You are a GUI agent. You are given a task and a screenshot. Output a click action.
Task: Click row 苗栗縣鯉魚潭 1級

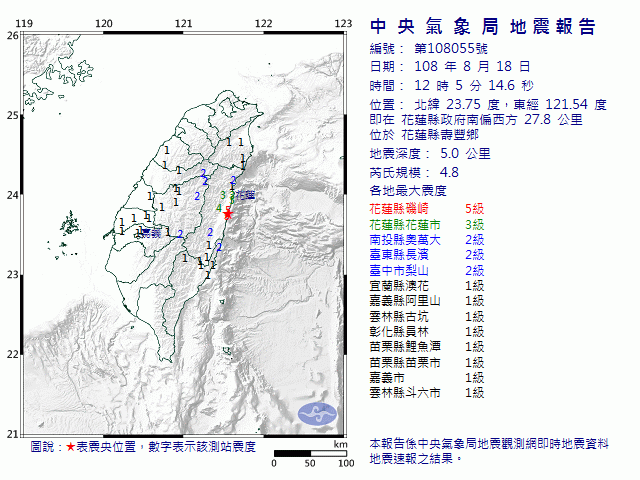click(427, 347)
